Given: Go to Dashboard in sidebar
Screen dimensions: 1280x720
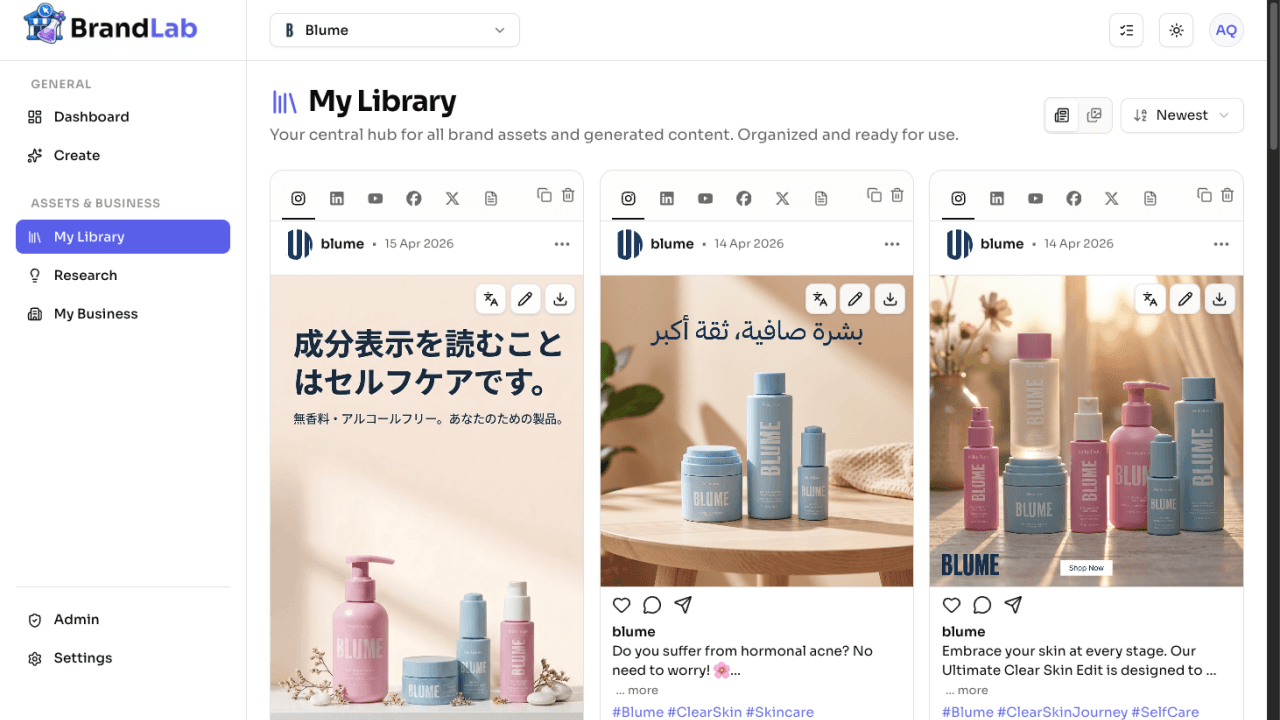Looking at the screenshot, I should (x=123, y=117).
